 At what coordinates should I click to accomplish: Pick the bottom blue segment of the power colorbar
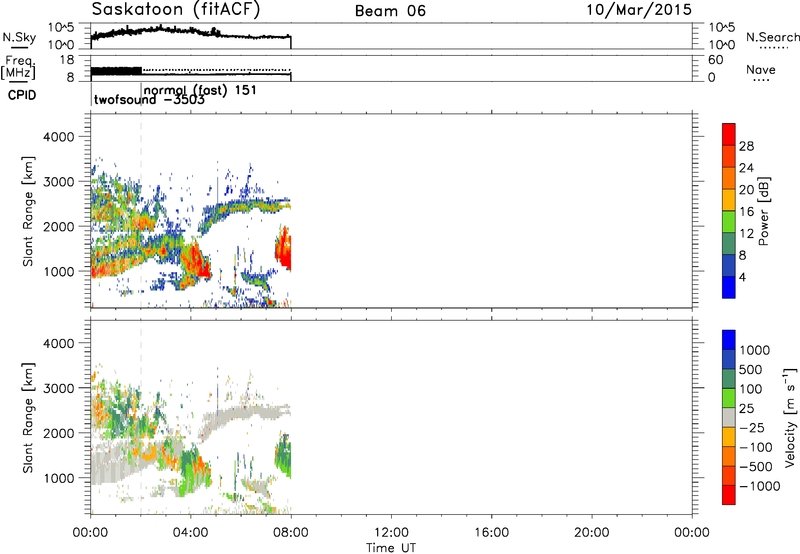(729, 287)
